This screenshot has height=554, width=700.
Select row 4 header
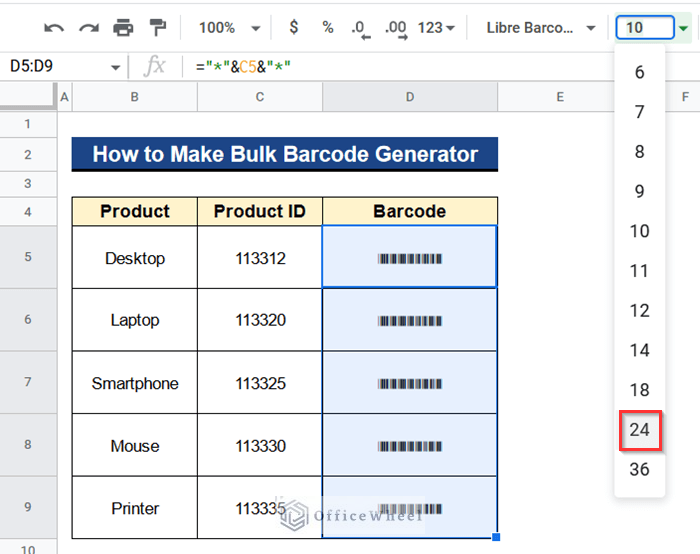click(x=28, y=212)
